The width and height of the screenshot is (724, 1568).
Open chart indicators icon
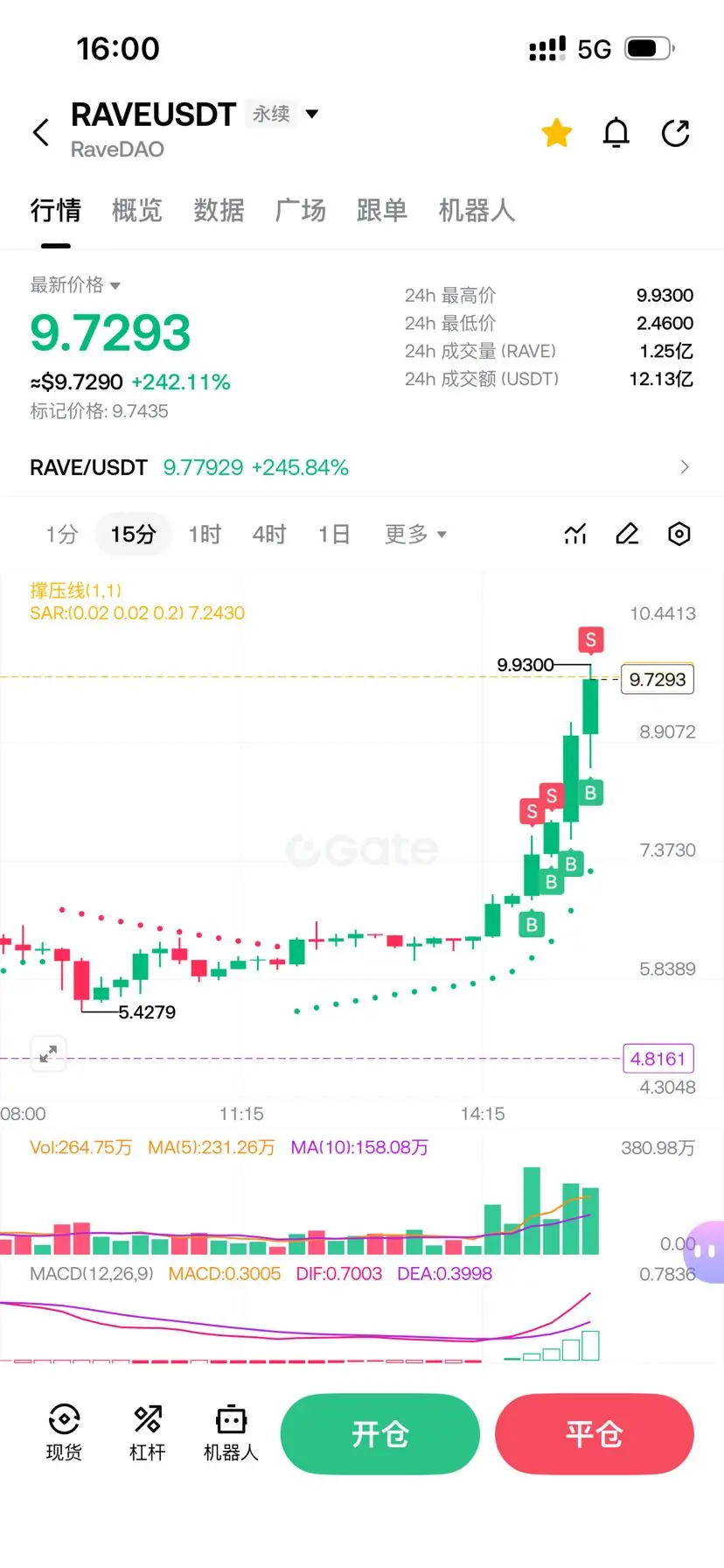click(x=575, y=534)
